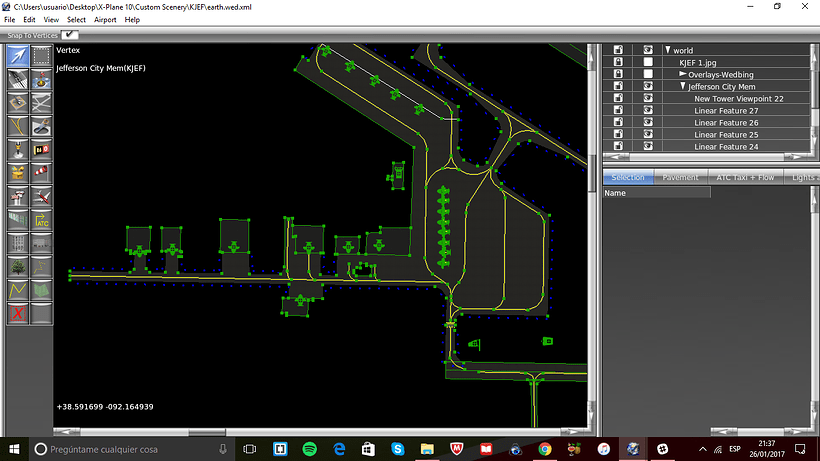Screen dimensions: 820x461
Task: Select the Runway tool
Action: [x=18, y=79]
